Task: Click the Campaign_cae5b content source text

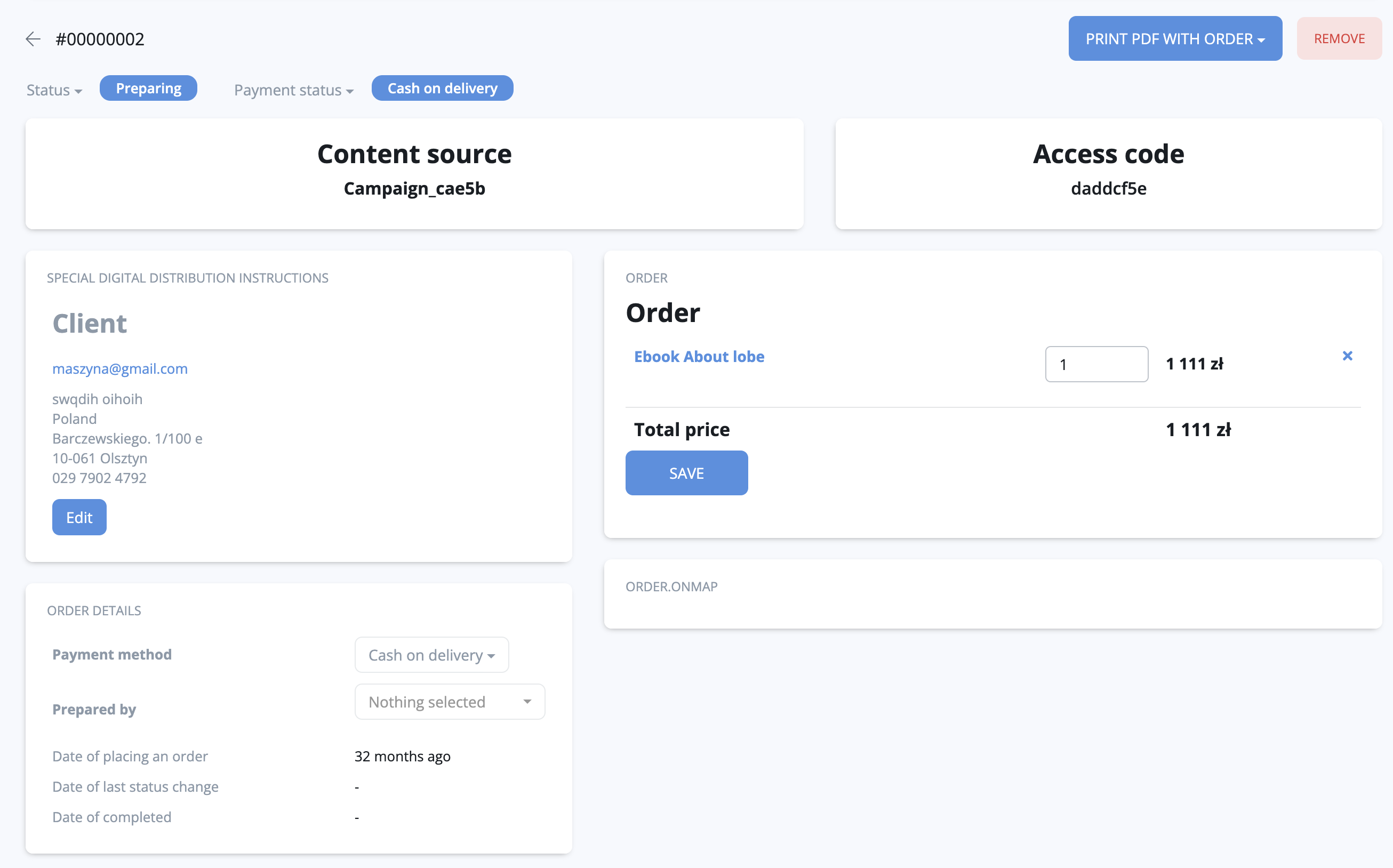Action: tap(414, 188)
